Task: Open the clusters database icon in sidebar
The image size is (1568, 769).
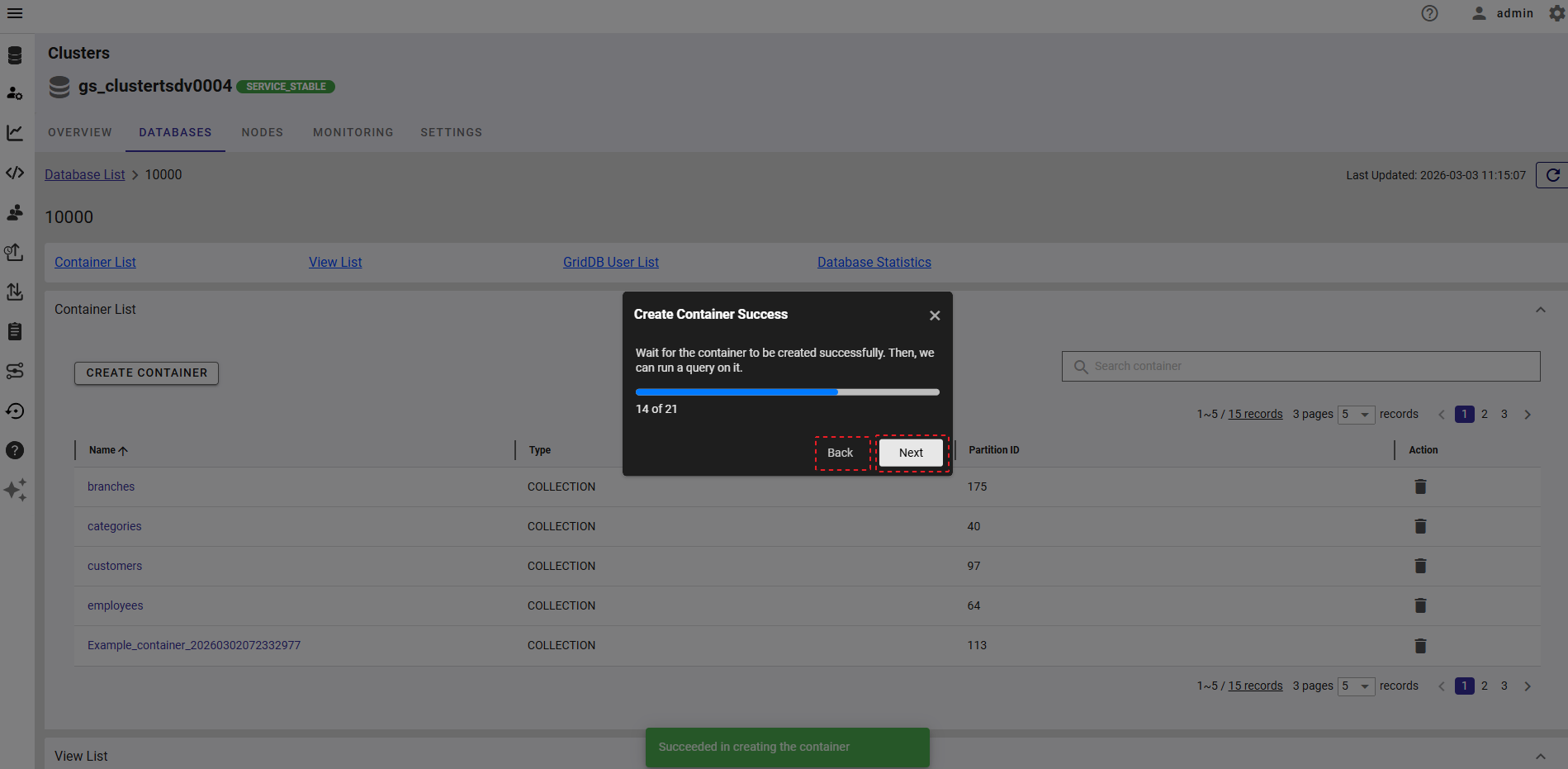Action: pyautogui.click(x=15, y=55)
